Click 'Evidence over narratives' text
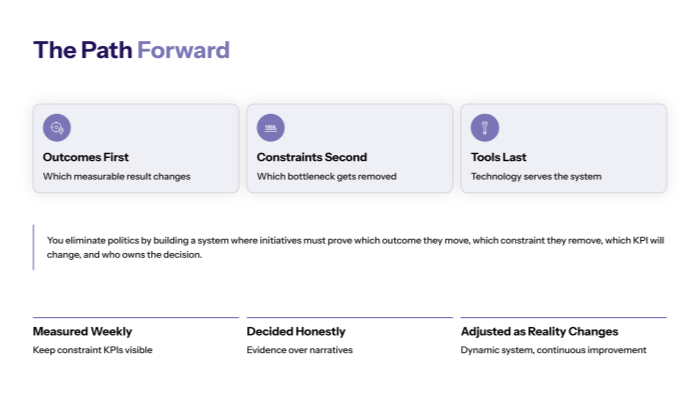This screenshot has width=700, height=400. (299, 350)
